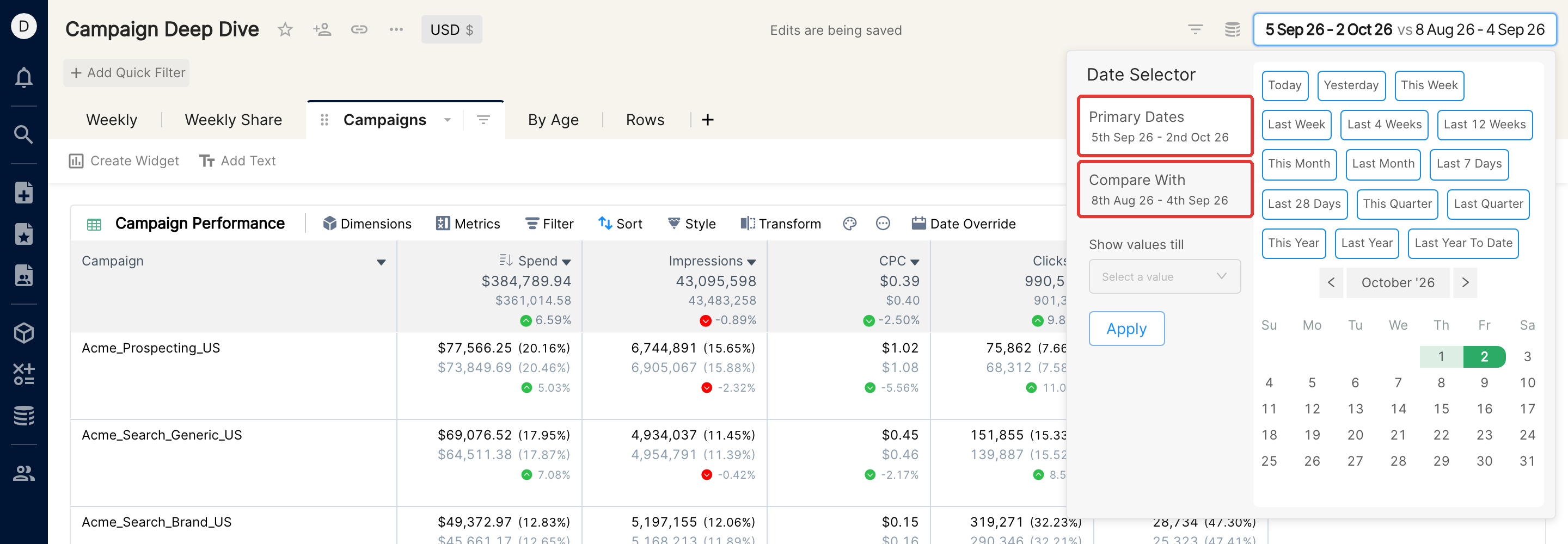Image resolution: width=1568 pixels, height=544 pixels.
Task: Select the Primary Dates range box
Action: pos(1165,126)
